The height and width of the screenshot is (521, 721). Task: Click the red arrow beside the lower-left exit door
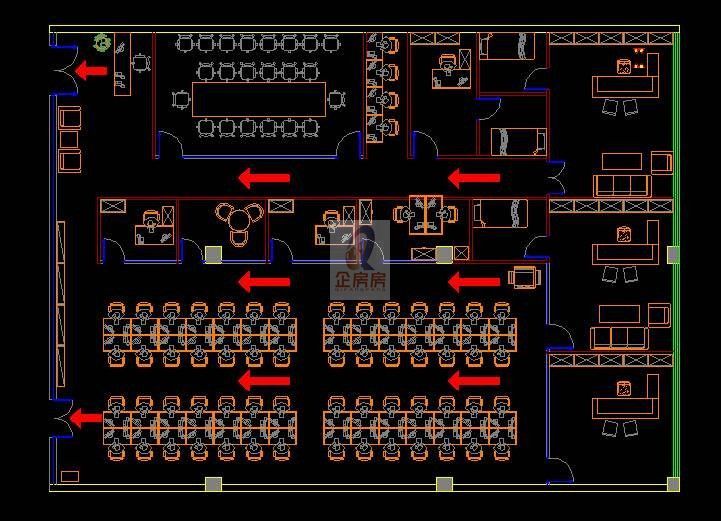point(87,418)
